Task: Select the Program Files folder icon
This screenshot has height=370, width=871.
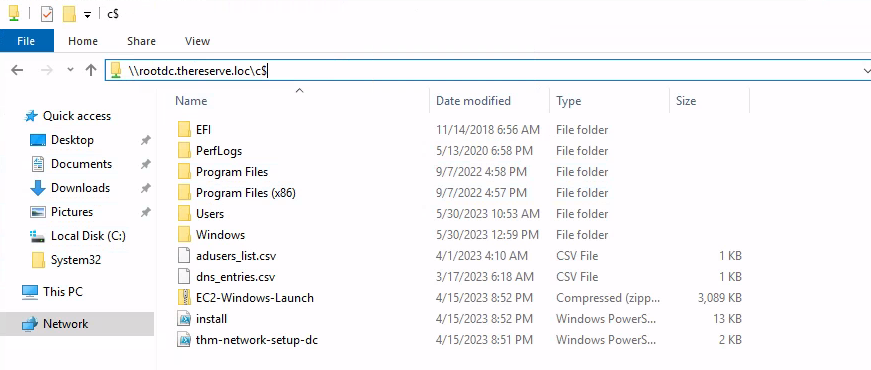Action: pyautogui.click(x=184, y=172)
